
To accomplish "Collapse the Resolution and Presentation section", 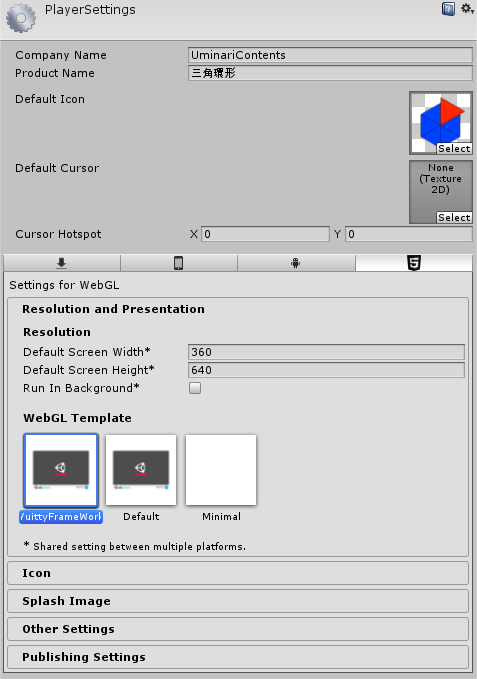I will [113, 309].
